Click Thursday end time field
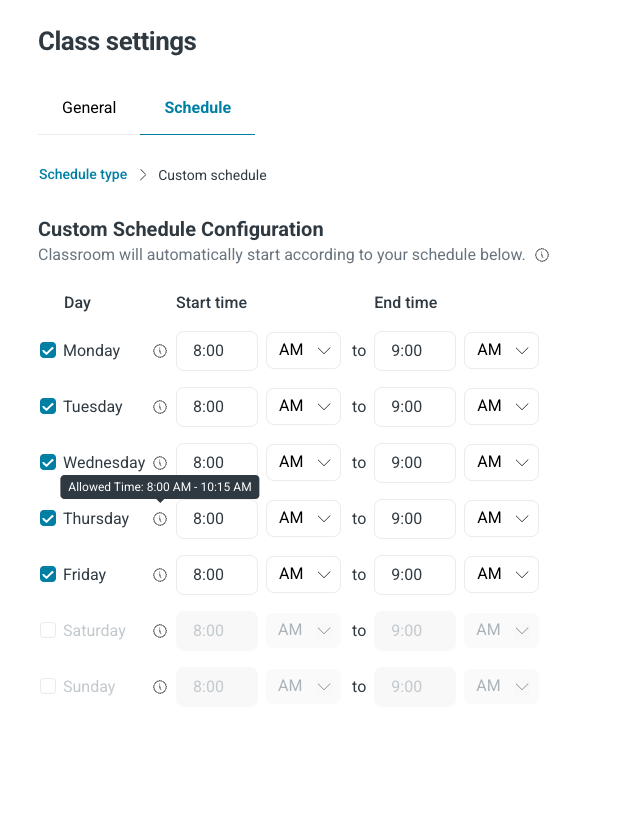The height and width of the screenshot is (829, 637). point(415,519)
